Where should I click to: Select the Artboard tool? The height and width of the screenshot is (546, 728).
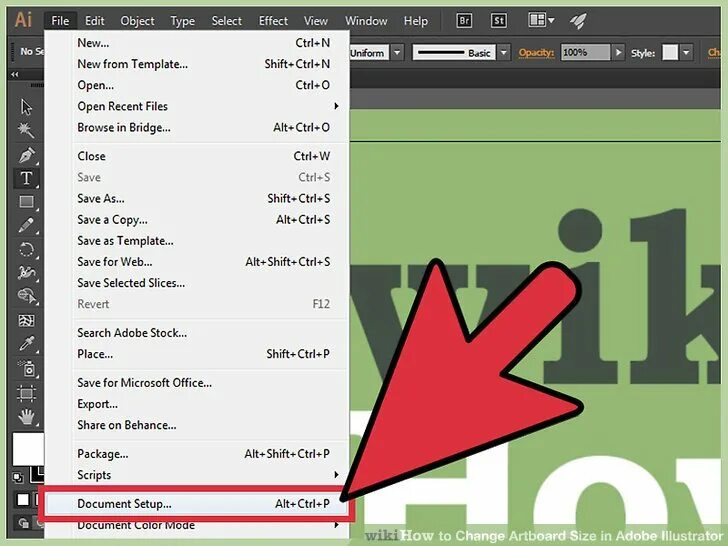click(x=26, y=394)
